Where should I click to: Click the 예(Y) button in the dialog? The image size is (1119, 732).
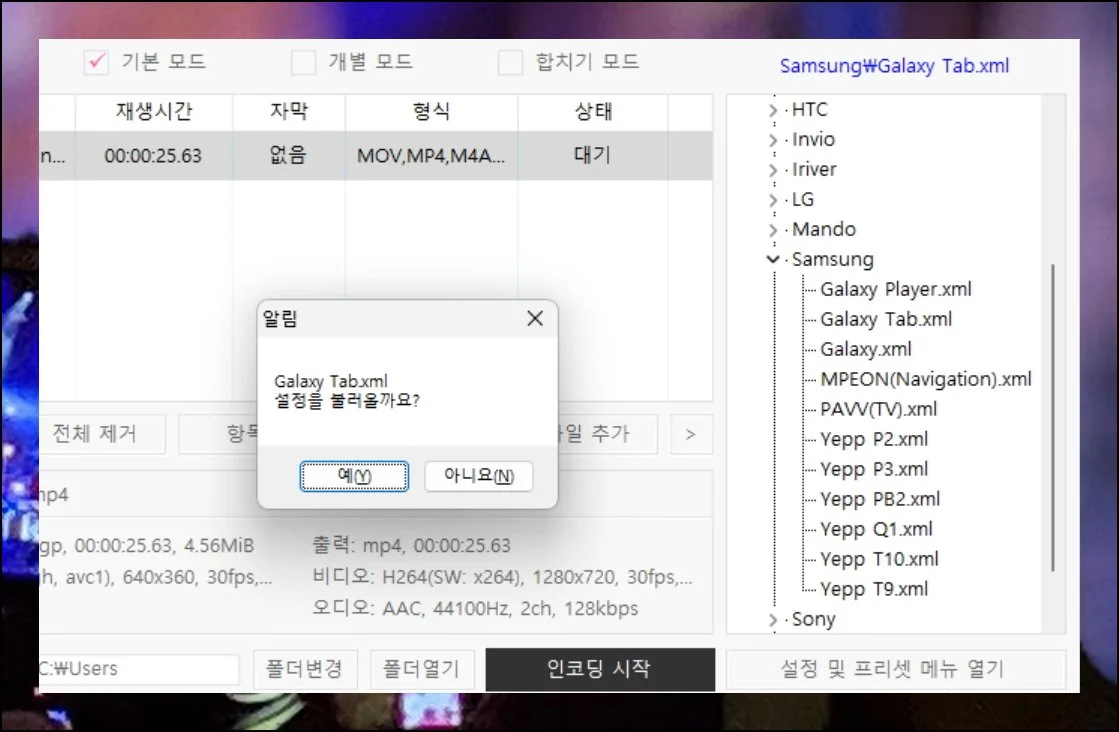(x=354, y=476)
